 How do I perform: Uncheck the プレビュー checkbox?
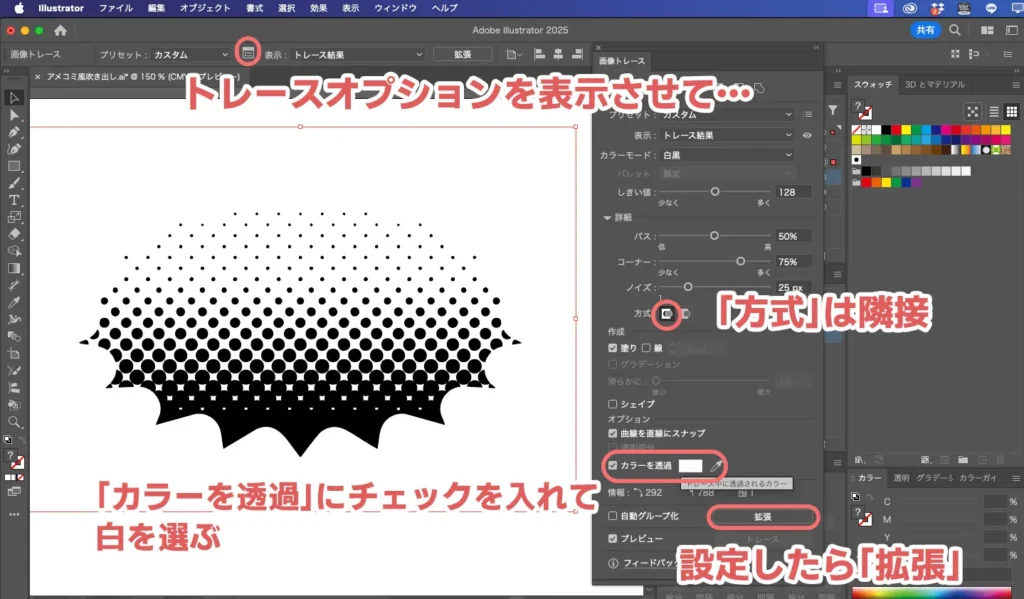click(613, 538)
